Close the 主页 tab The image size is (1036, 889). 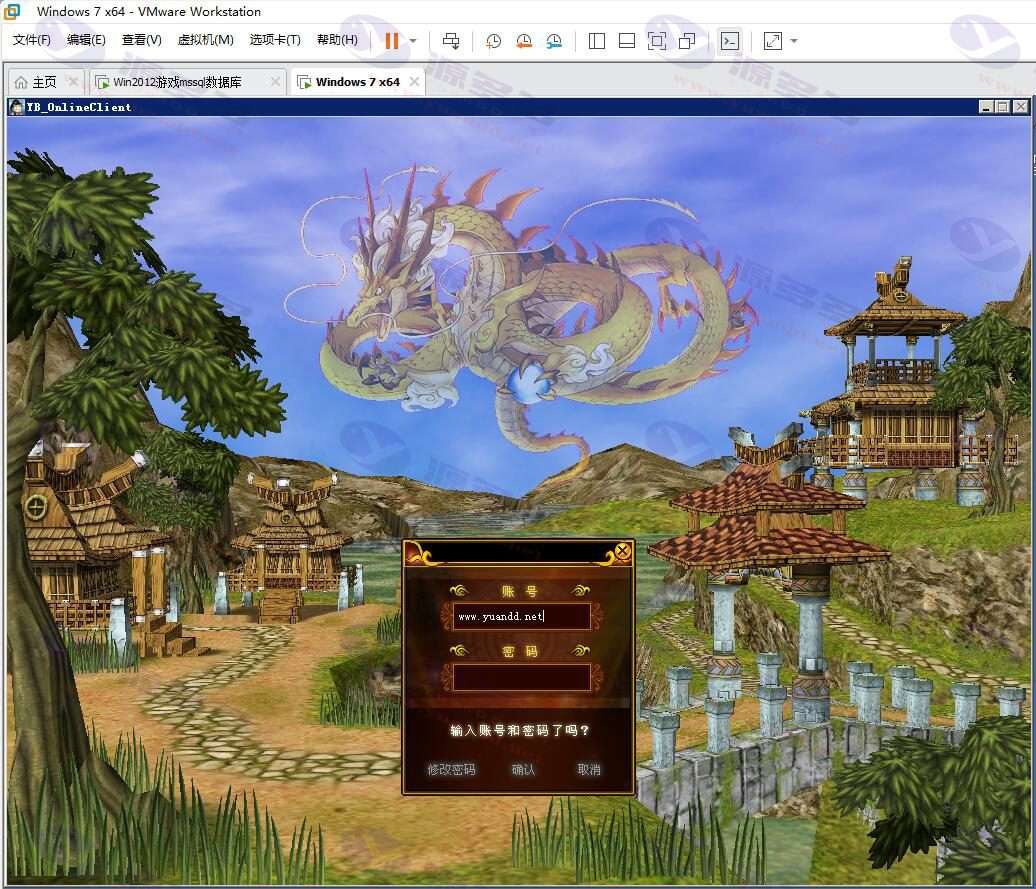(x=73, y=82)
